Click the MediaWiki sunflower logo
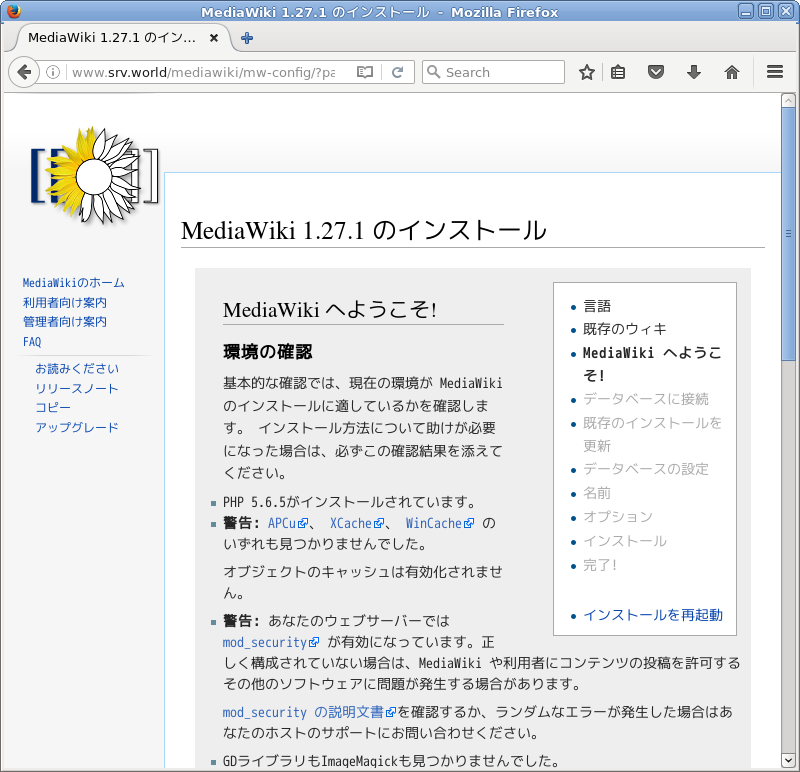 coord(95,175)
